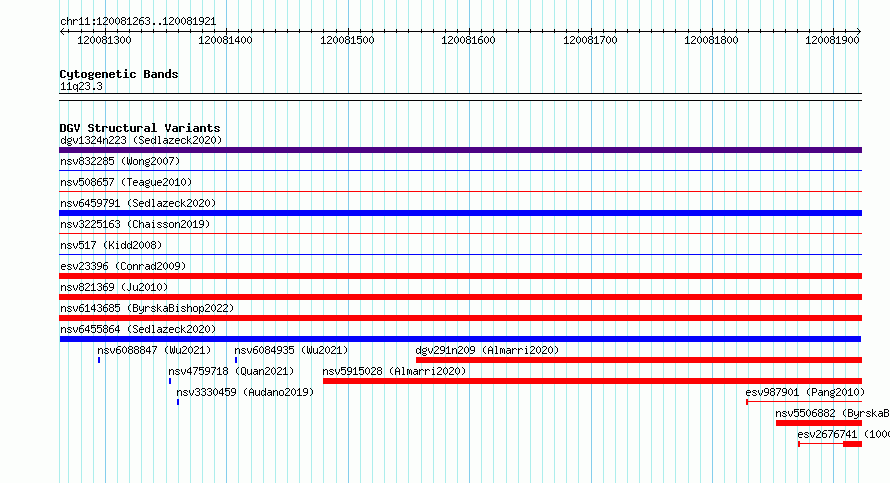
Task: Select the red nsv5506882 variant bar
Action: [x=819, y=423]
